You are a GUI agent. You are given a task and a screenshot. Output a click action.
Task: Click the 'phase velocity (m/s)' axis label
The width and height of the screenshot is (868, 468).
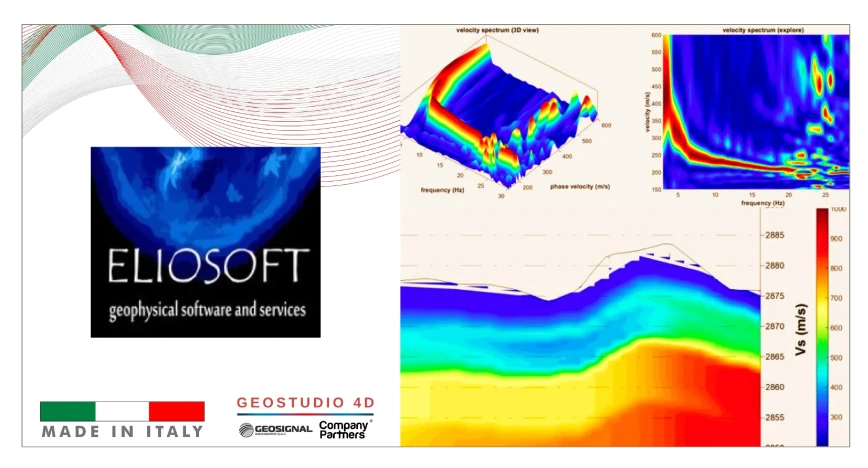tap(580, 187)
